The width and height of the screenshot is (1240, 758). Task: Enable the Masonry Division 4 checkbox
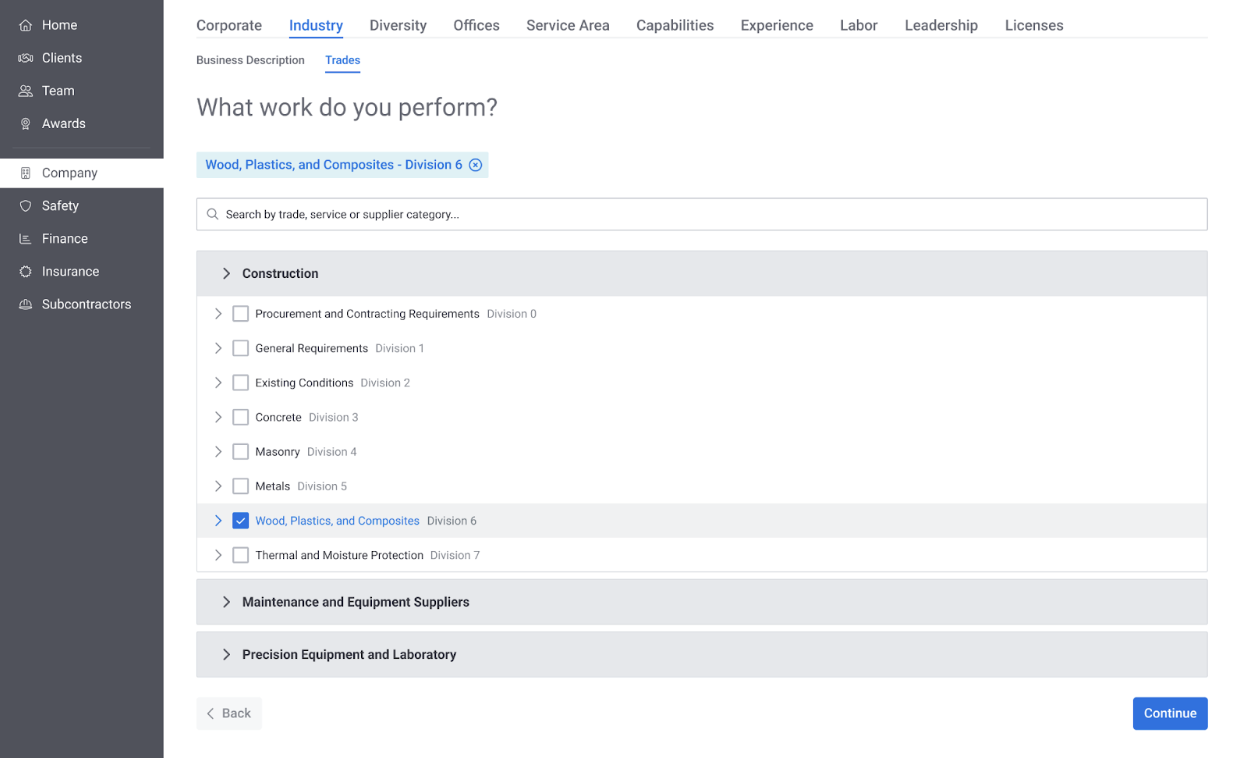coord(240,452)
